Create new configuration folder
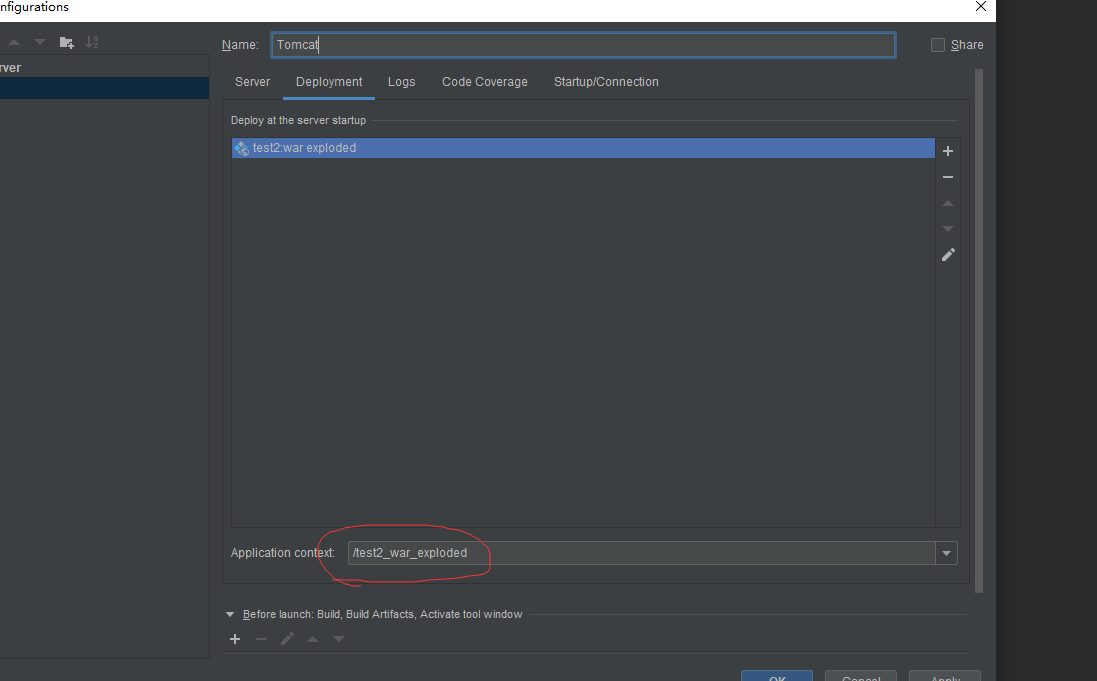 (67, 42)
